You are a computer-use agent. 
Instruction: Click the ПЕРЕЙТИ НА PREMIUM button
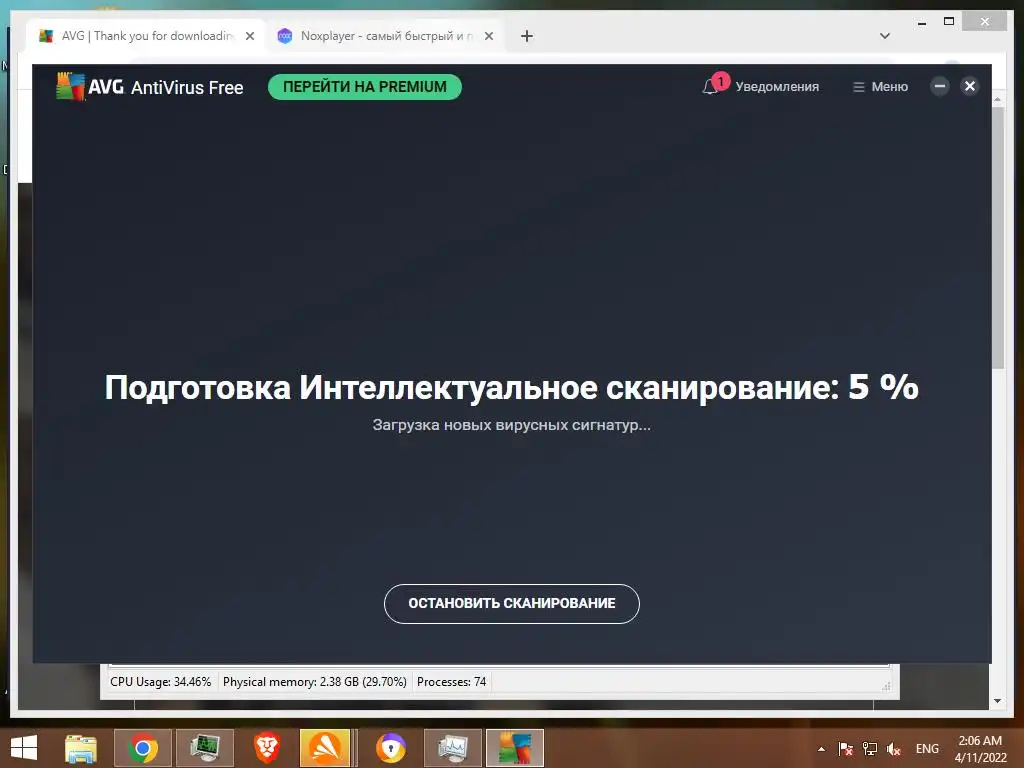(x=364, y=87)
